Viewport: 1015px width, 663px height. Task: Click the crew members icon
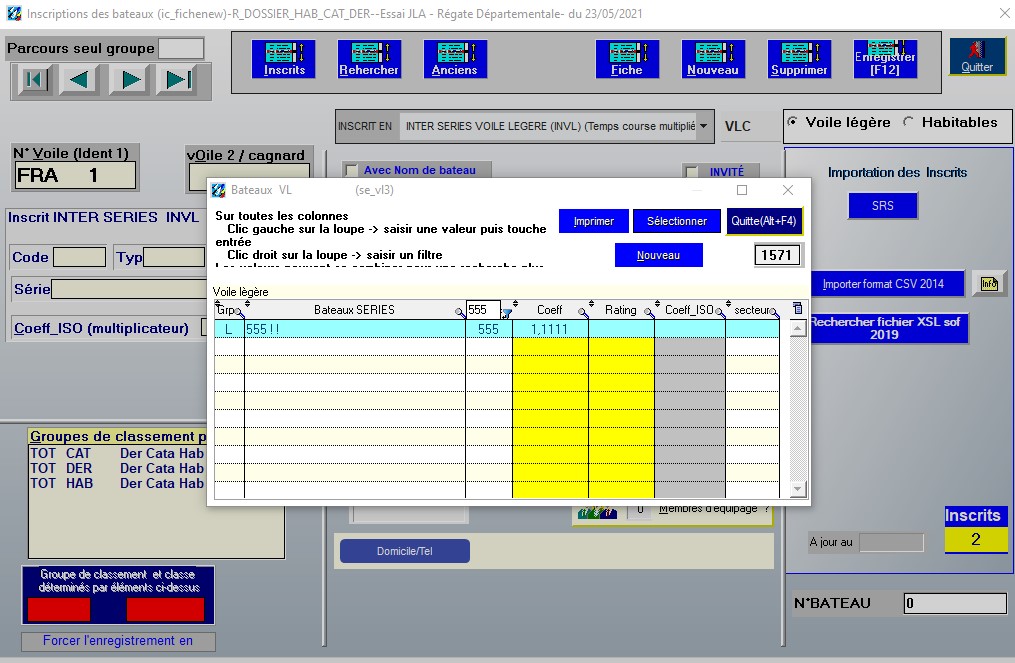click(x=597, y=513)
